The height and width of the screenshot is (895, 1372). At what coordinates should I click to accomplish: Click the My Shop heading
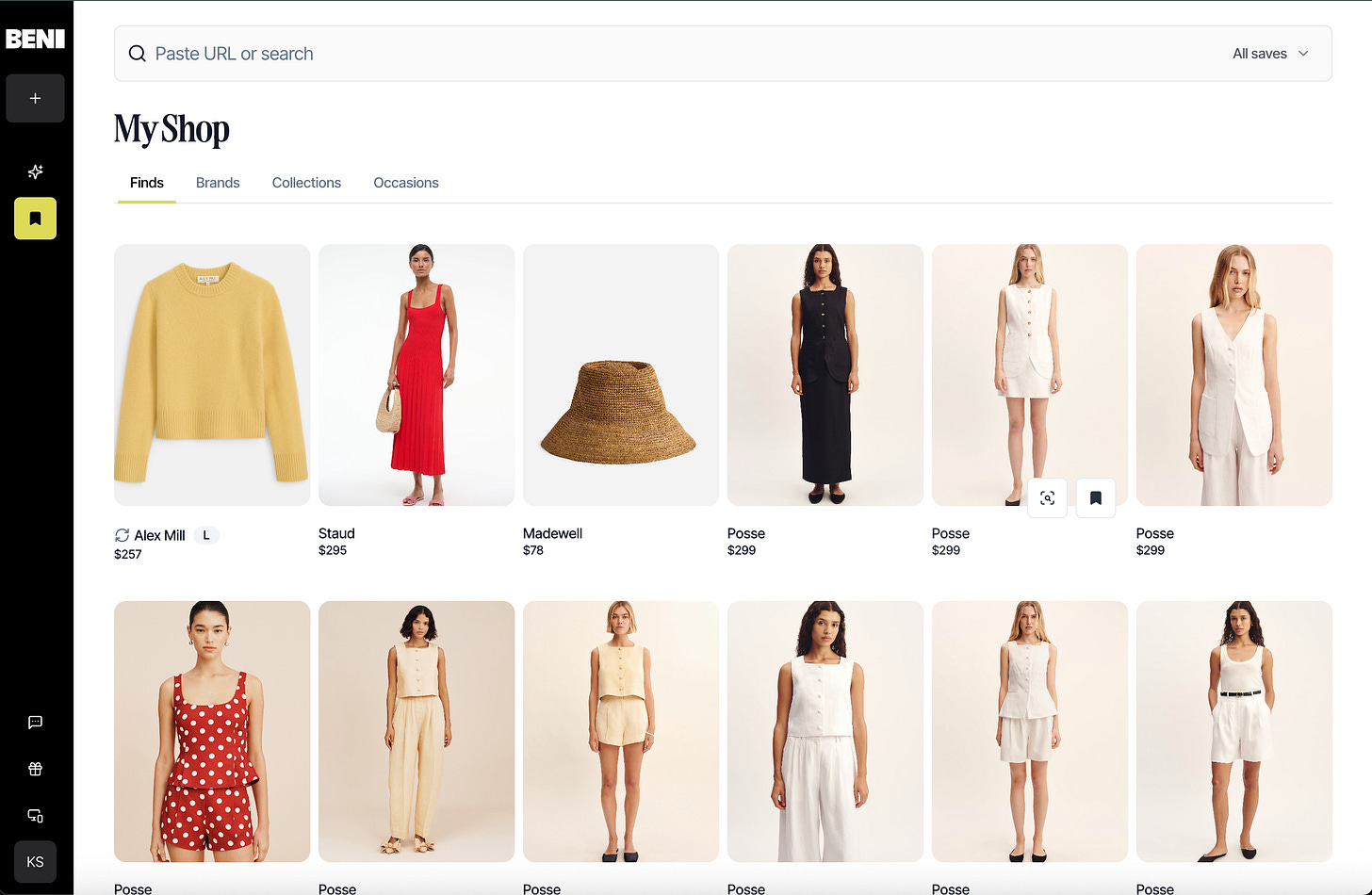(171, 129)
